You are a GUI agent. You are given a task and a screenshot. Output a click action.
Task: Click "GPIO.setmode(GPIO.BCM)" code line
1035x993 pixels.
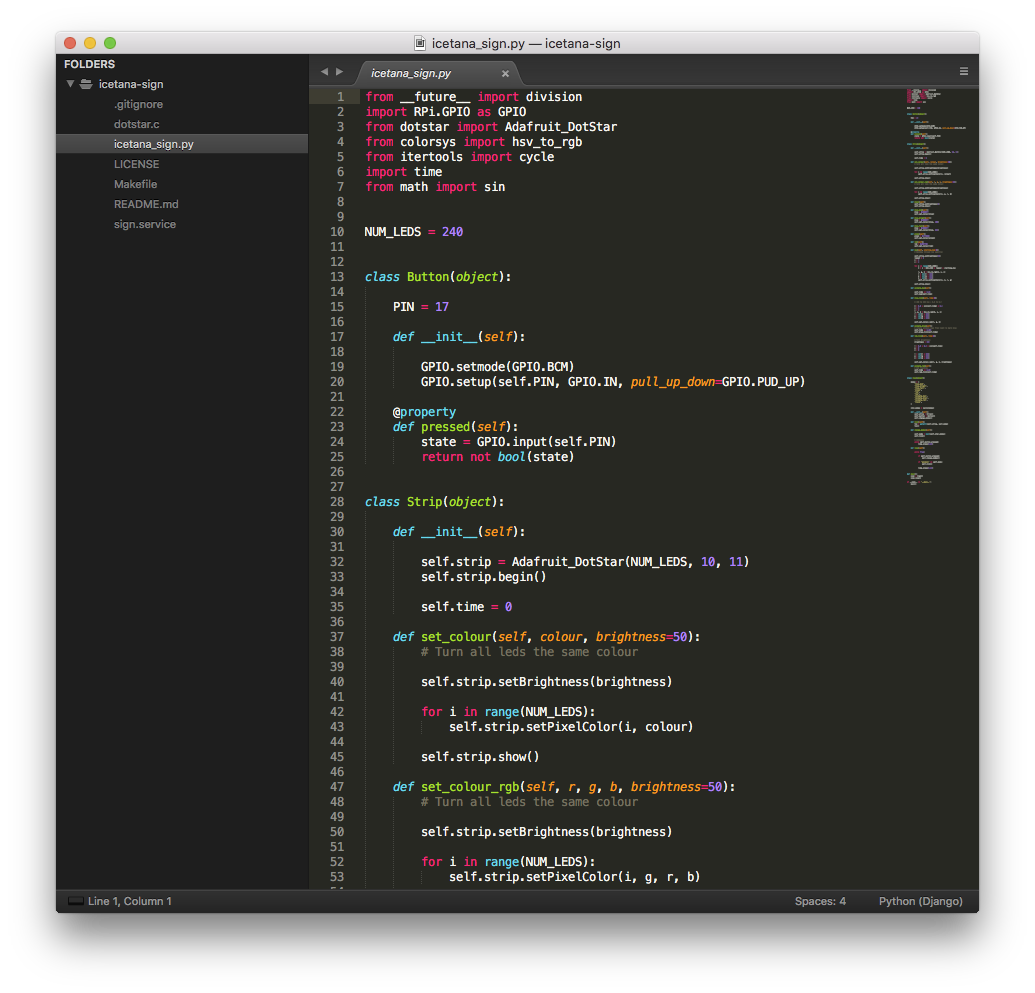[x=498, y=366]
